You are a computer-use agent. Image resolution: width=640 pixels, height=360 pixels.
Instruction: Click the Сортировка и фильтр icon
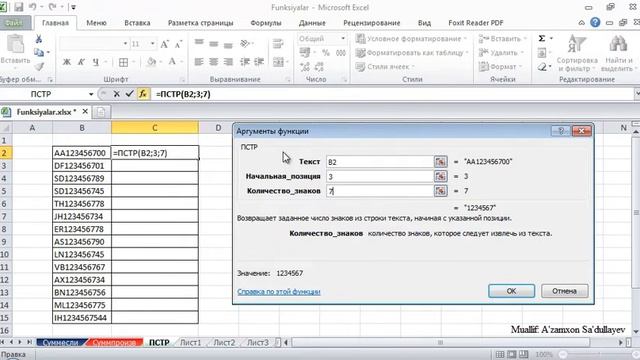(577, 44)
